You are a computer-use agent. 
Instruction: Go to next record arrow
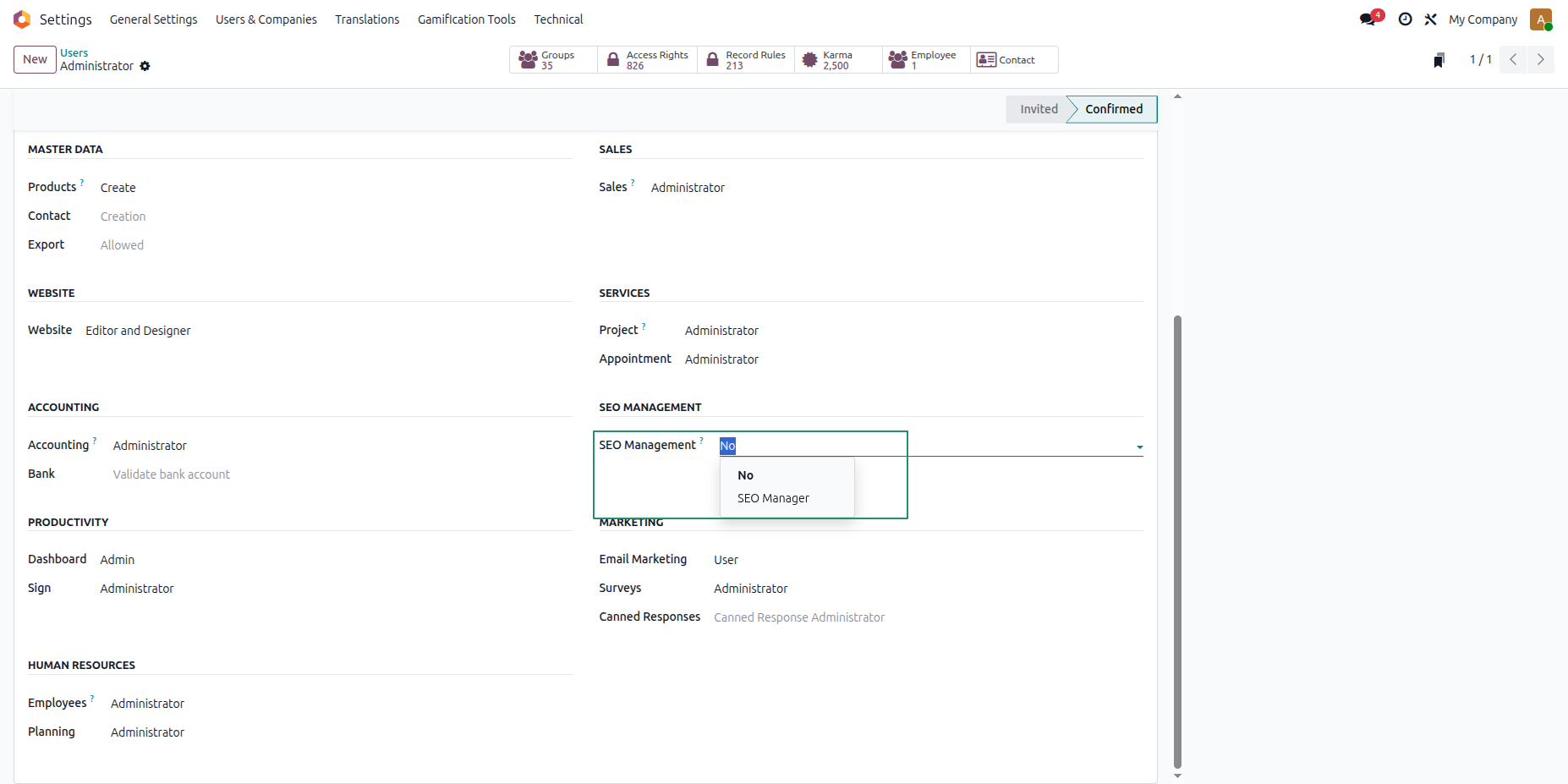[1540, 59]
